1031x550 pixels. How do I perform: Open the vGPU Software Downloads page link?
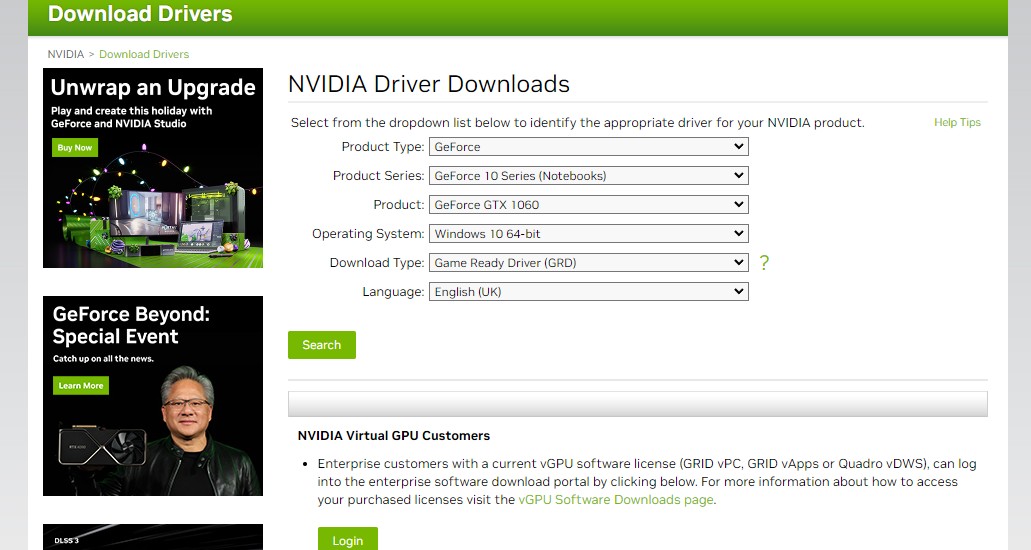coord(615,499)
